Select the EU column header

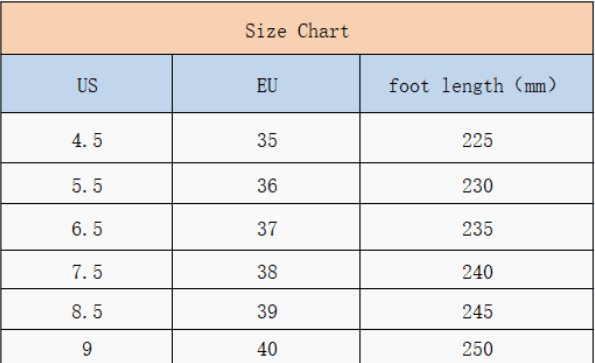266,83
